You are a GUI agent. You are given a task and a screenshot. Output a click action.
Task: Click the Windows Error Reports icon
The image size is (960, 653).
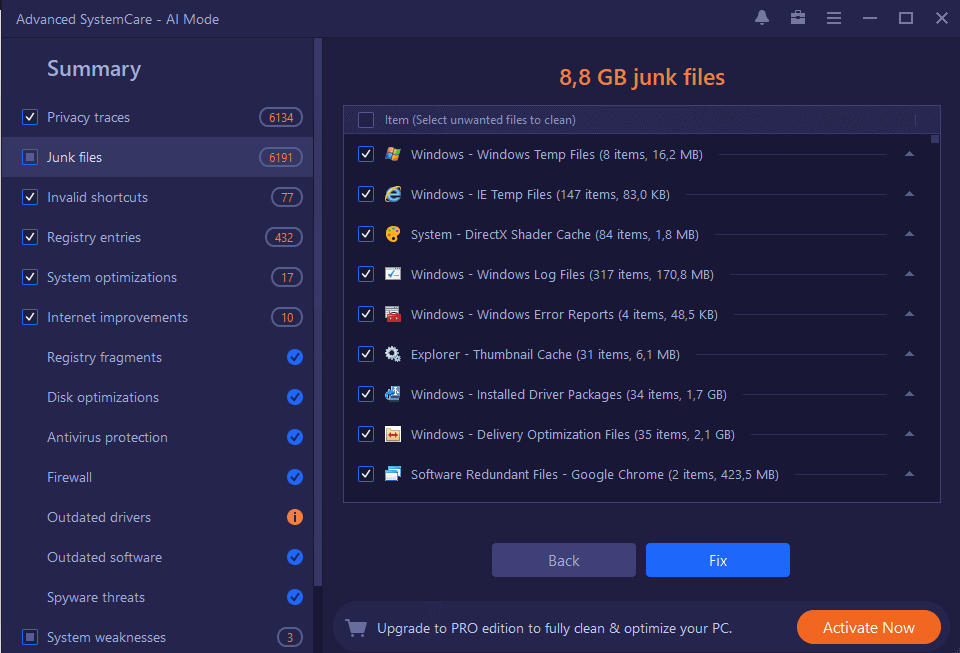point(392,314)
